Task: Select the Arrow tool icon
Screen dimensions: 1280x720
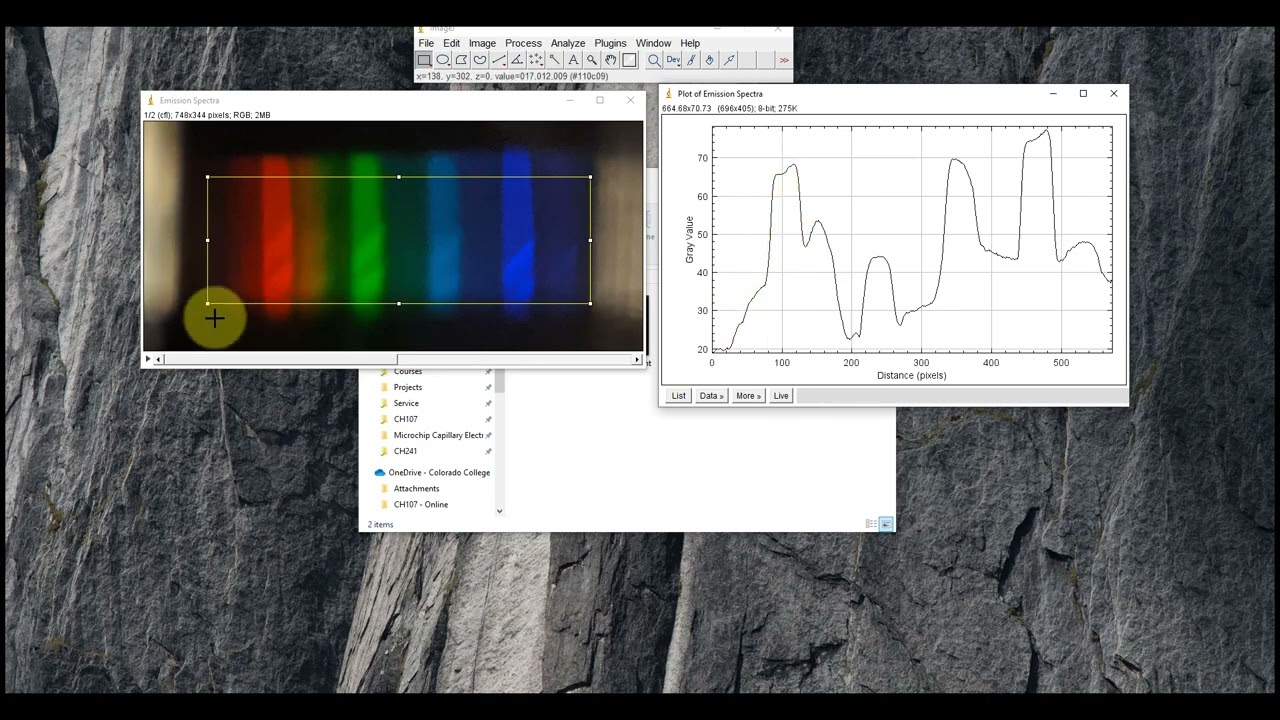Action: (729, 60)
